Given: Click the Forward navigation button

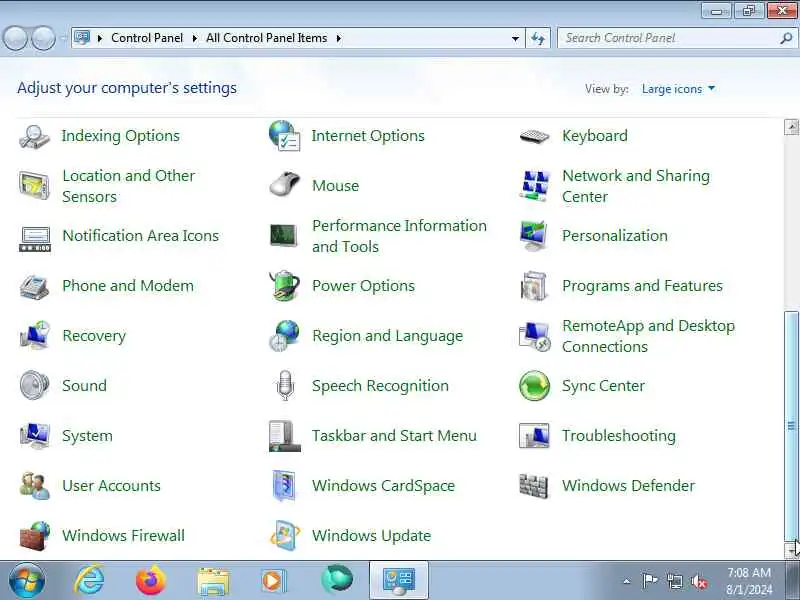Looking at the screenshot, I should 44,38.
